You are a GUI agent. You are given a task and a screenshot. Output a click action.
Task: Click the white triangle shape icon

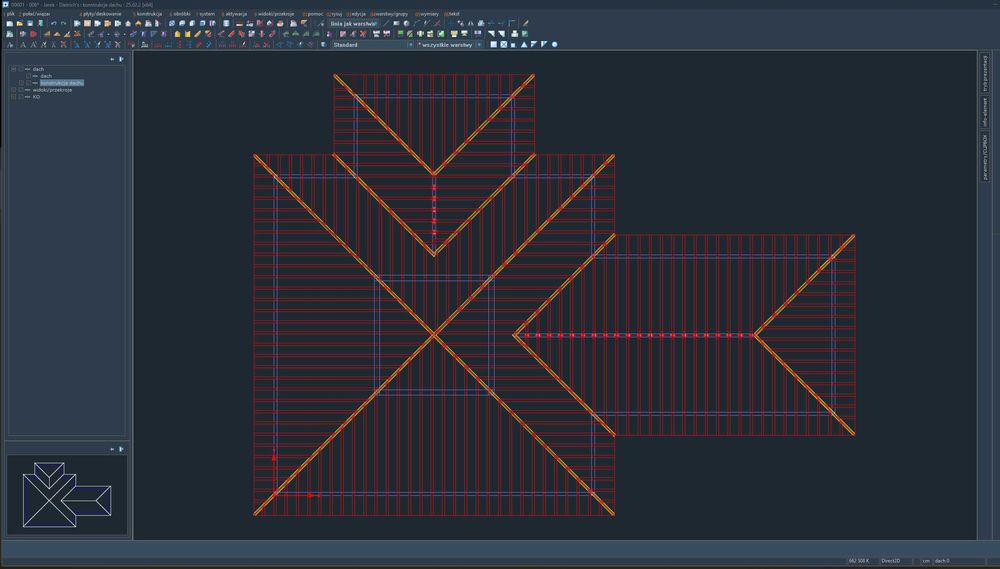[x=523, y=45]
